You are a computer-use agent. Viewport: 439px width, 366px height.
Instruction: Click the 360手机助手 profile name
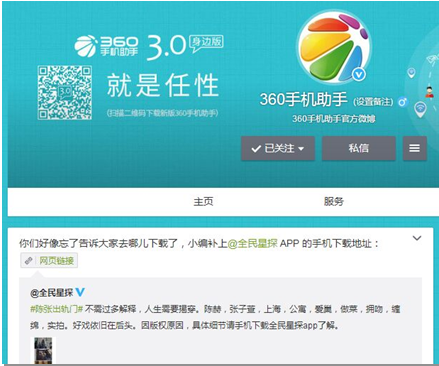(x=304, y=99)
